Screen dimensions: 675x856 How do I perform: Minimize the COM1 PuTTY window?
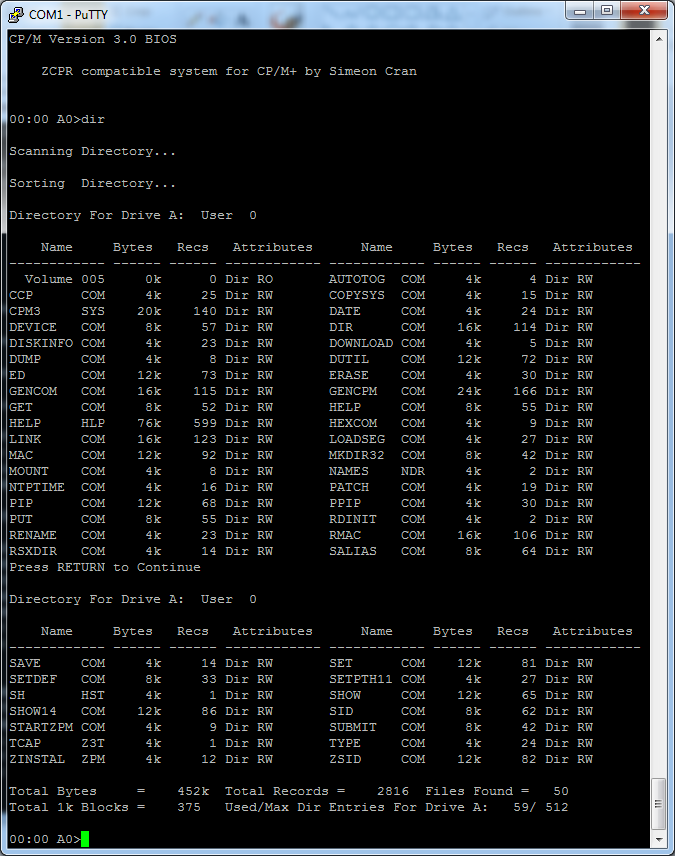click(x=580, y=11)
